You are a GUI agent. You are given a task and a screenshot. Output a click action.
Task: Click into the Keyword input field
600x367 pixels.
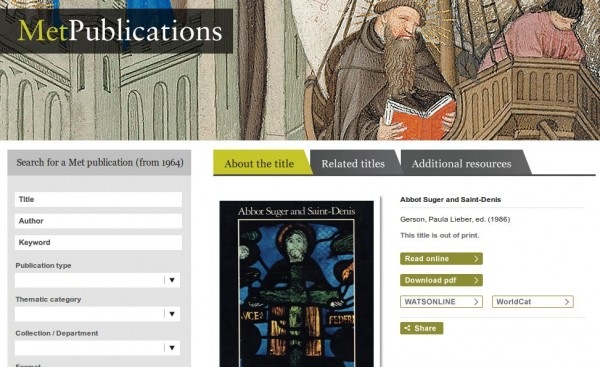(x=98, y=242)
